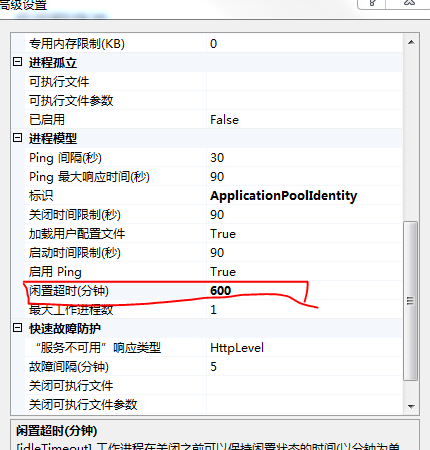Click the Ping 间隔(秒) property row
Screen dimensions: 430x450
coord(214,157)
